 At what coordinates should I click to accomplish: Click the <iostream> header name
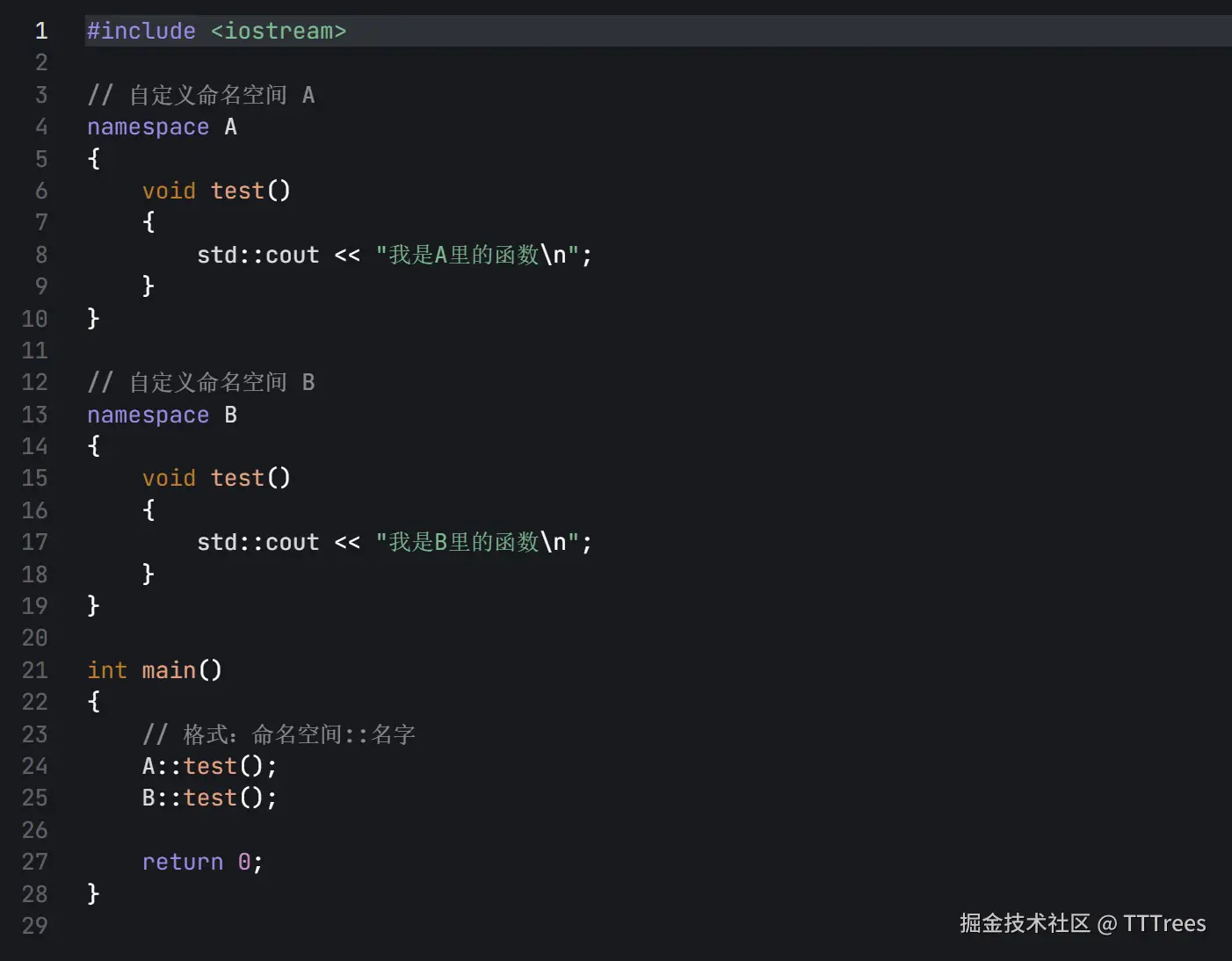pos(278,32)
